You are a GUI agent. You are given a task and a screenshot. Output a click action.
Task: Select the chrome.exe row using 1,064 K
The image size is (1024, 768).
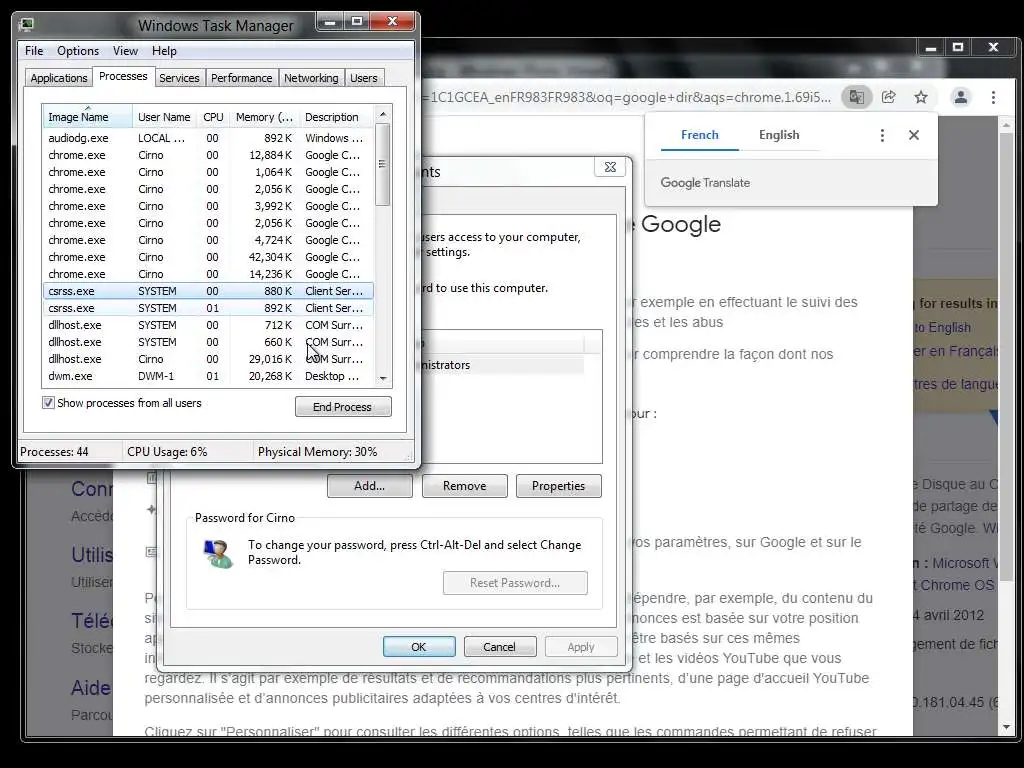click(x=208, y=172)
